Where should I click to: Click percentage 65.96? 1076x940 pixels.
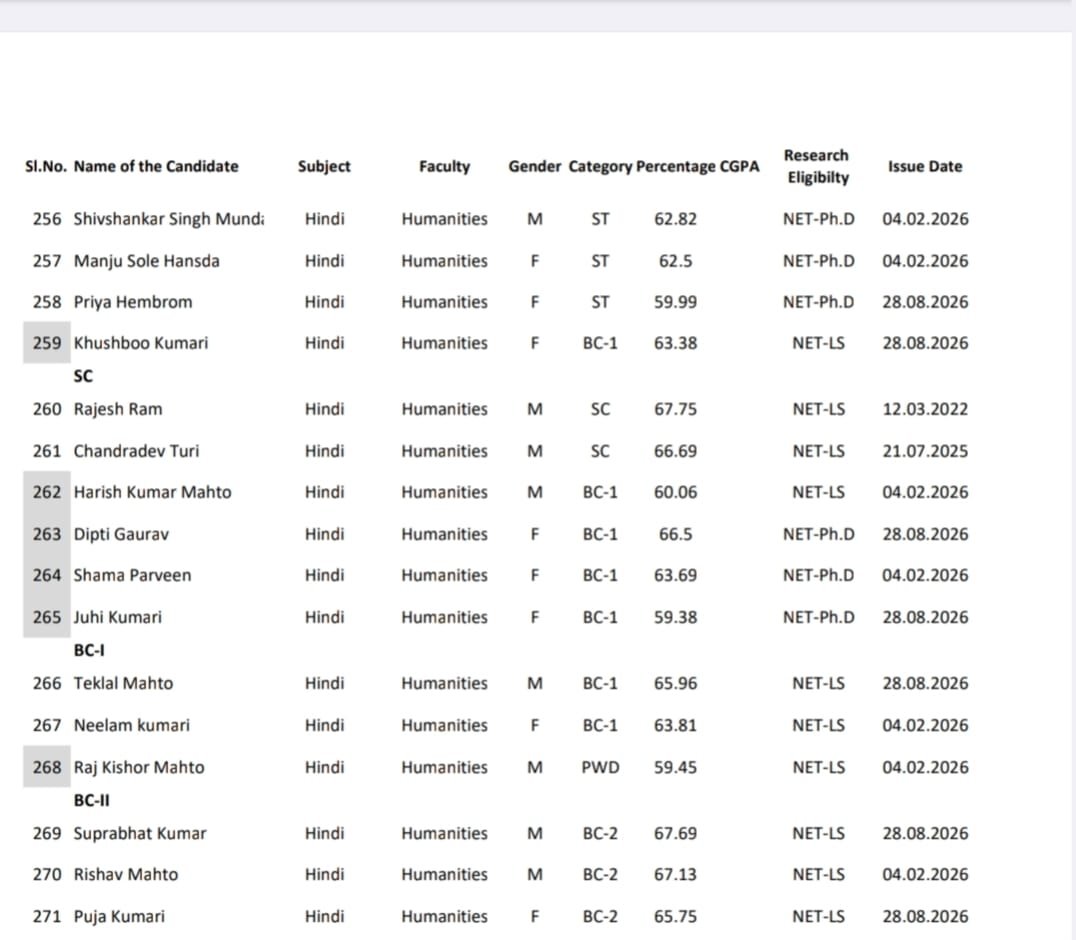(x=675, y=683)
